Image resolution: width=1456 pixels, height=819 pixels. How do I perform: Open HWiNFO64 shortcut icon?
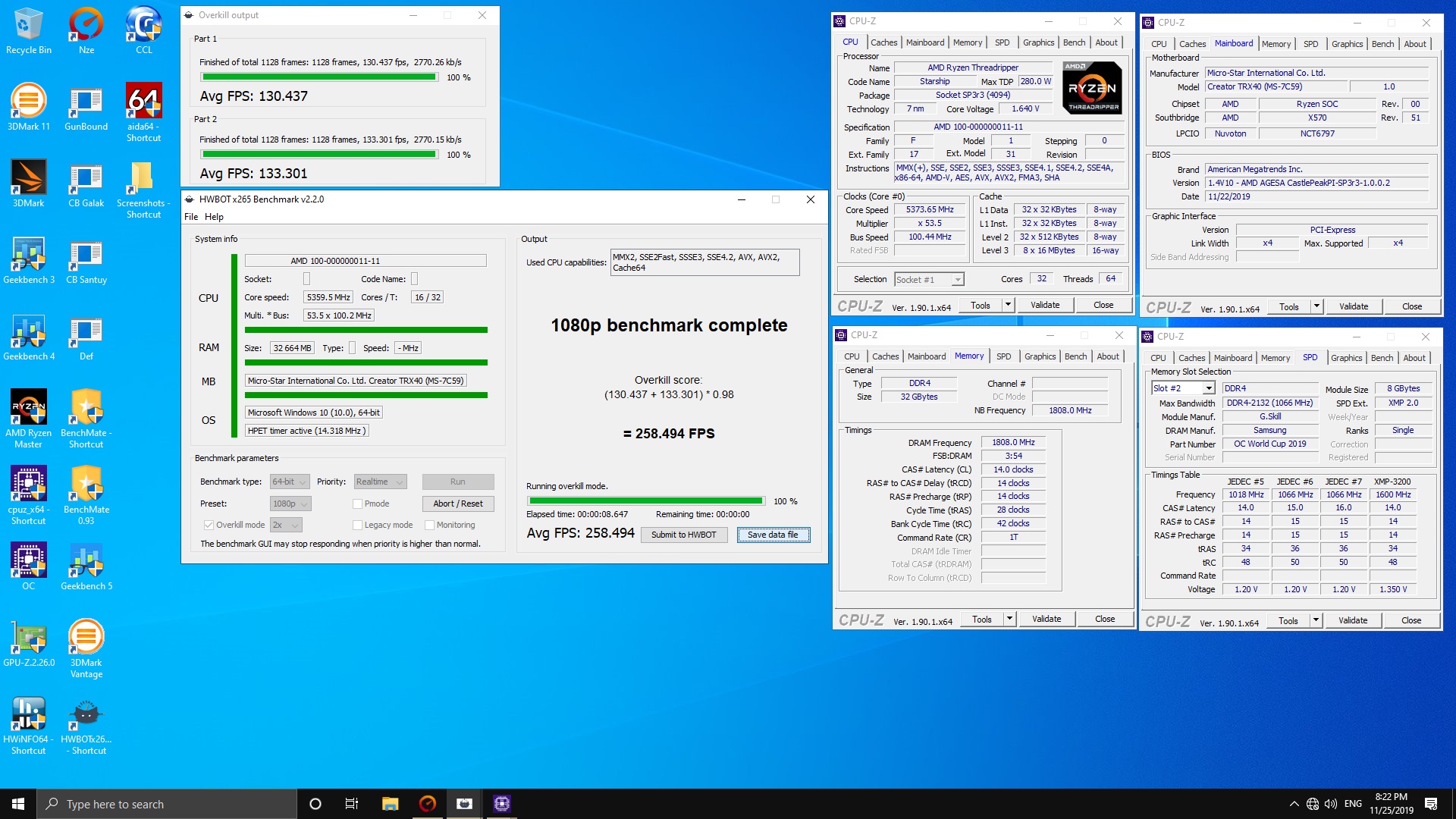[28, 725]
